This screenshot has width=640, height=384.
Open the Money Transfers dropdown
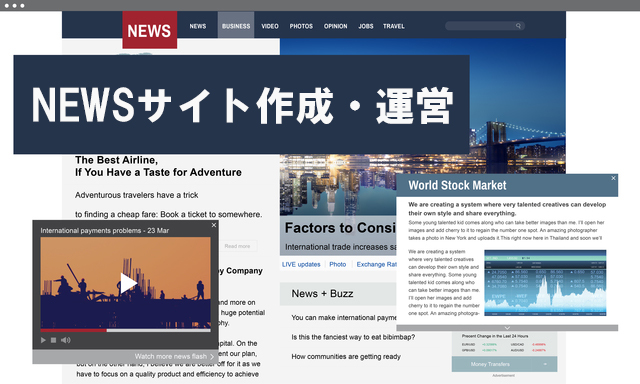pos(504,364)
